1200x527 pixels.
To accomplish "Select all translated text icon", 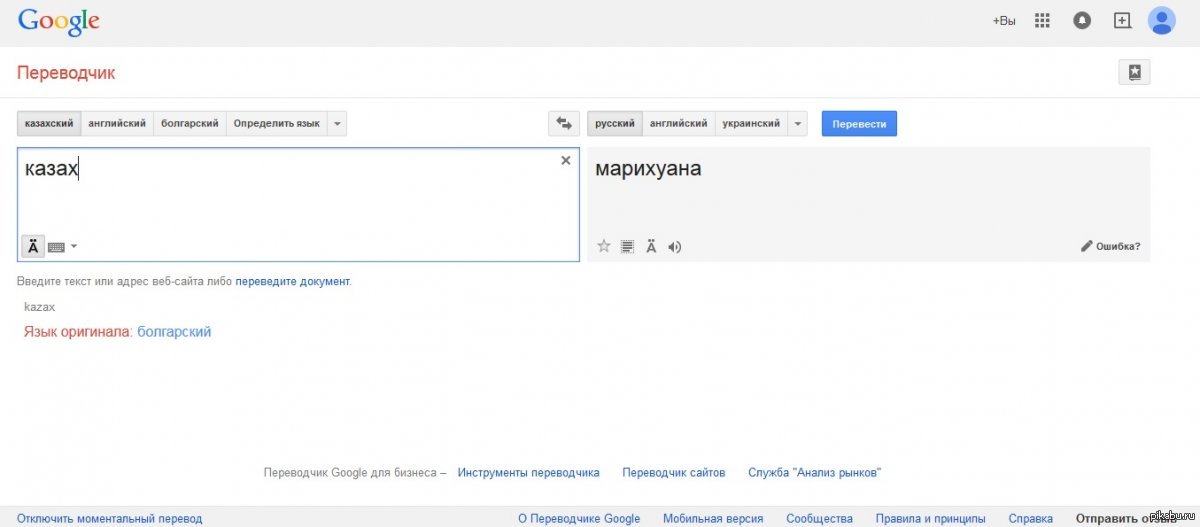I will 628,246.
